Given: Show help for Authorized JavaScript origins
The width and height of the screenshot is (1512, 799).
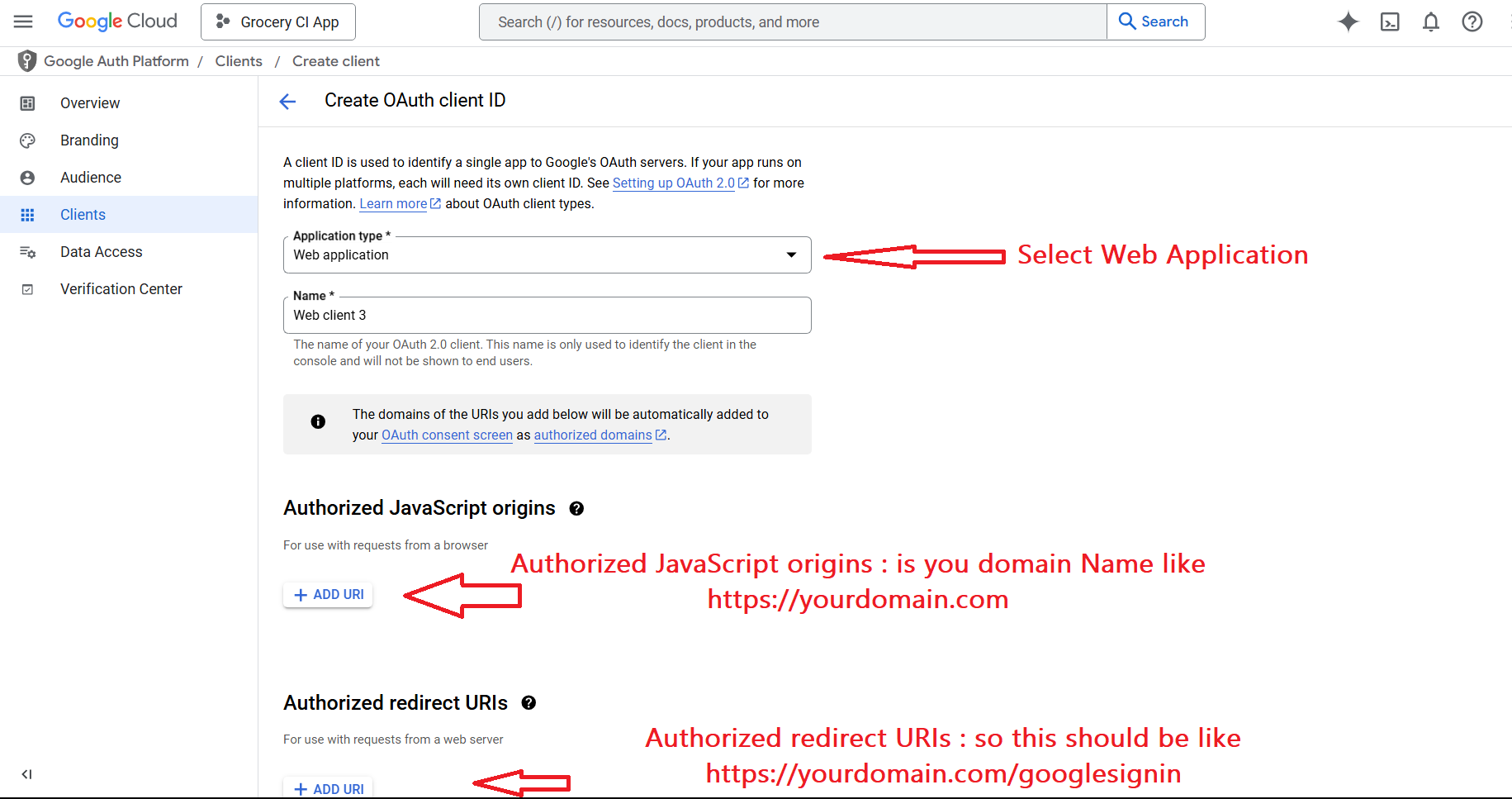Looking at the screenshot, I should tap(576, 508).
